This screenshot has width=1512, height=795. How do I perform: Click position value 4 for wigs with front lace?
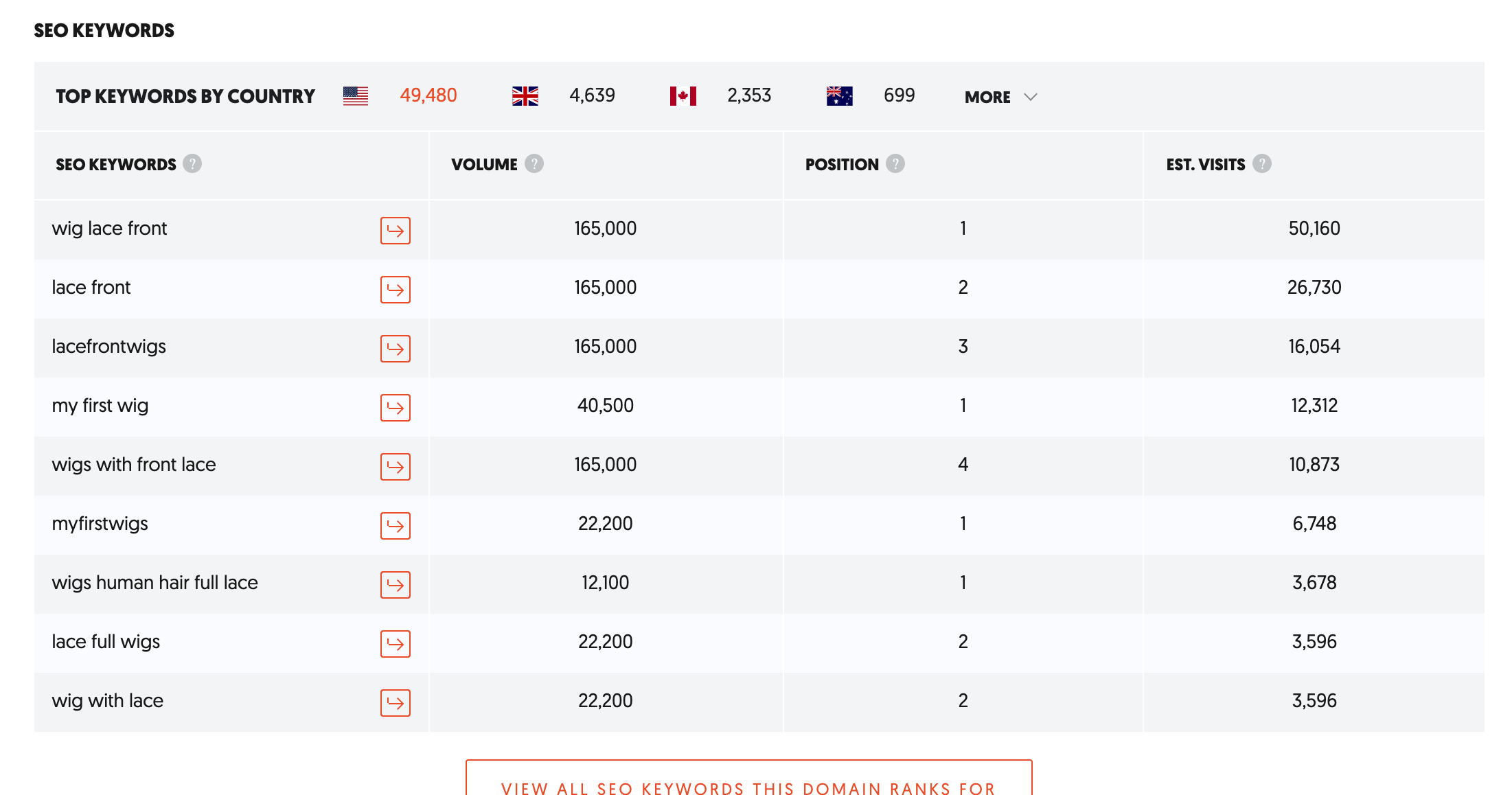(963, 465)
